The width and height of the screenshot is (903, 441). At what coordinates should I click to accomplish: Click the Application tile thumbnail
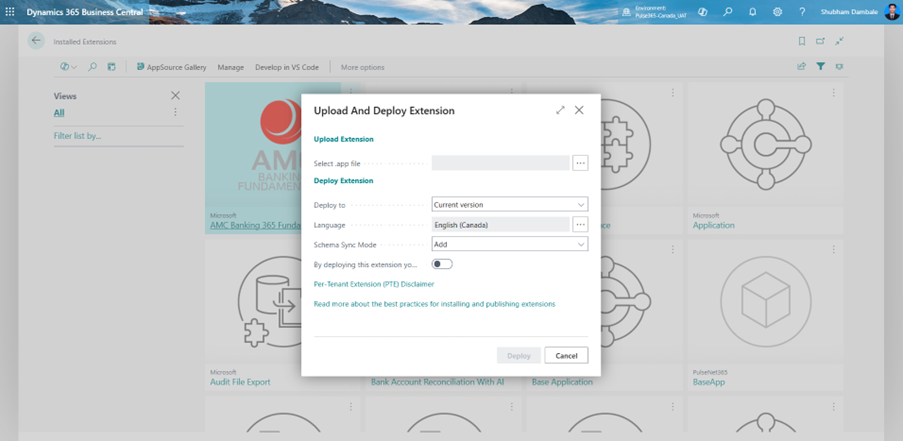(x=765, y=144)
